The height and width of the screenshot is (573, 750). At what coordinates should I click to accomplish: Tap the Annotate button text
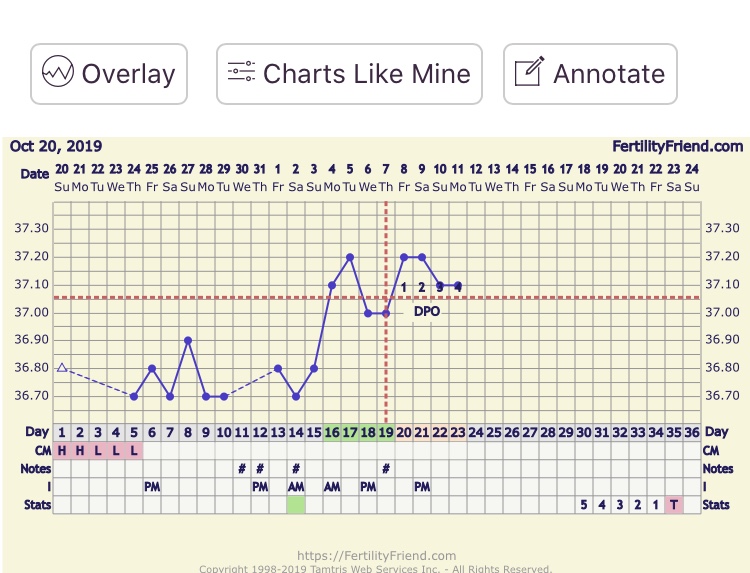point(608,74)
